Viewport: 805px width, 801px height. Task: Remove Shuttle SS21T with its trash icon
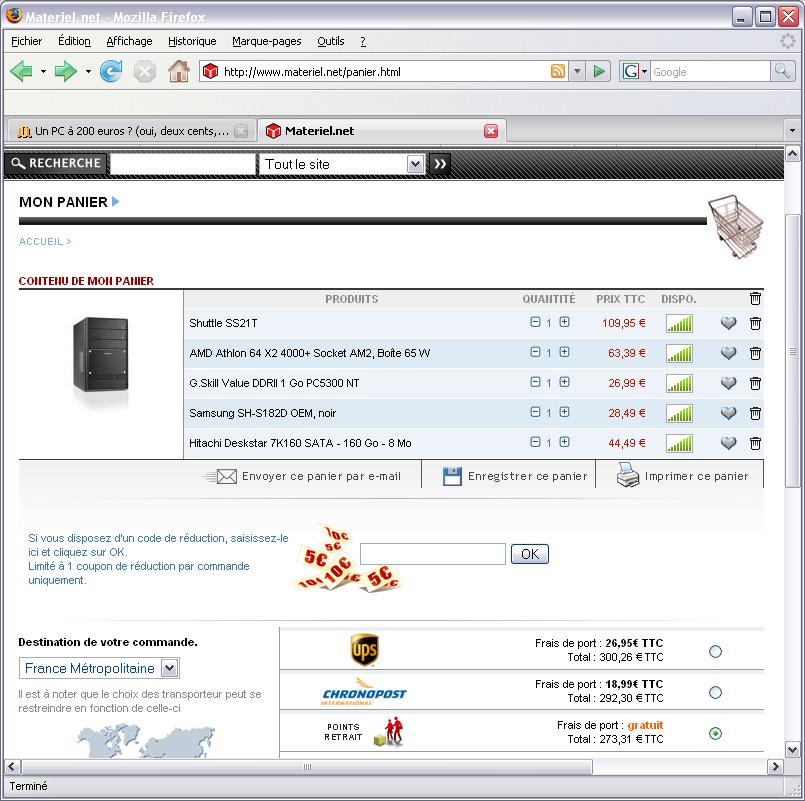(x=755, y=323)
